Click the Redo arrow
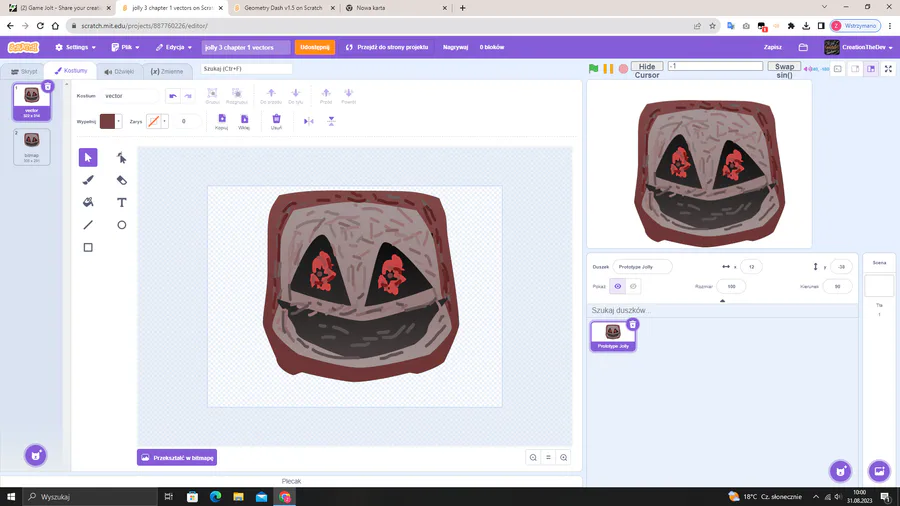 point(188,96)
